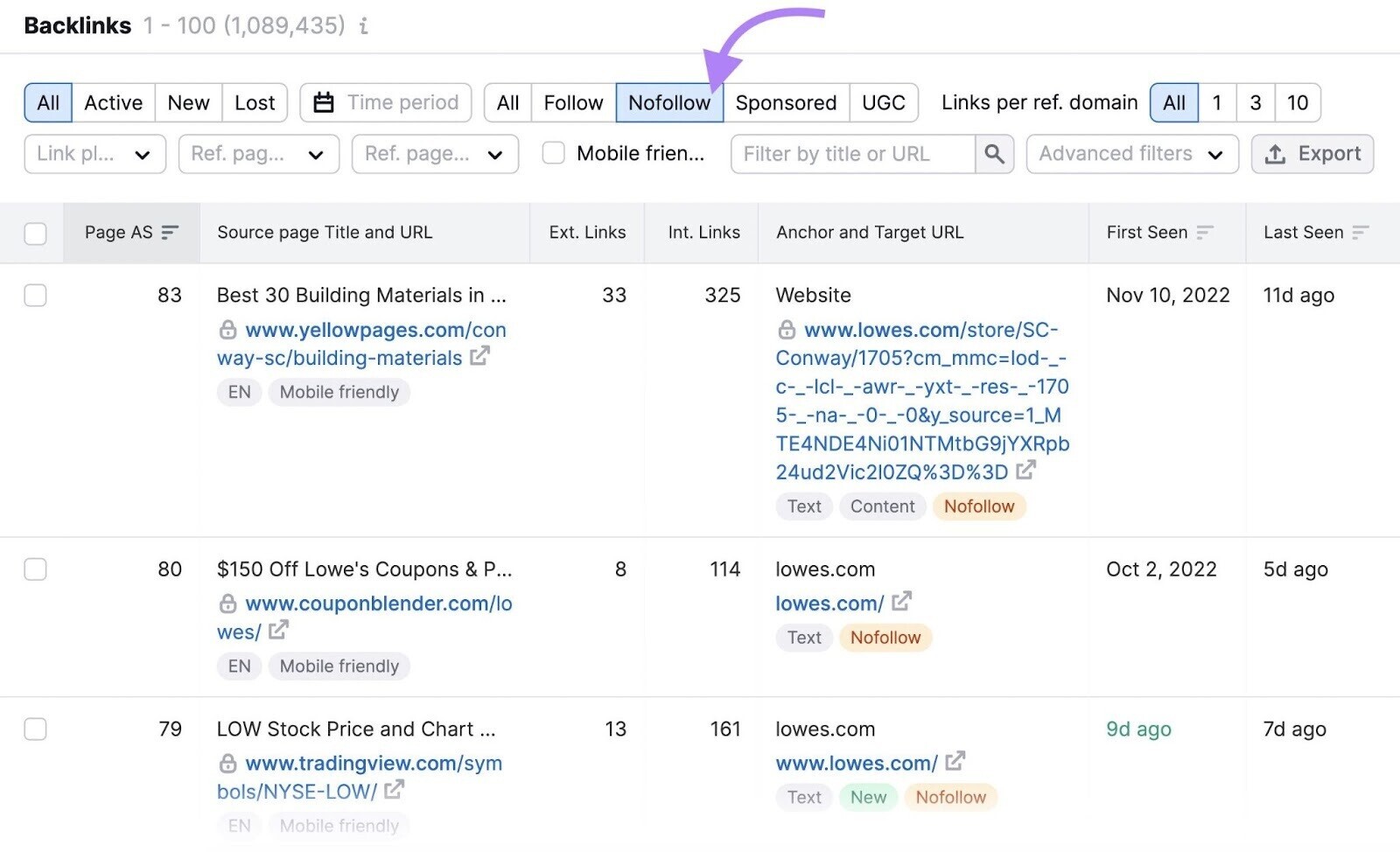Expand the Link placement dropdown
The width and height of the screenshot is (1400, 852).
point(94,154)
